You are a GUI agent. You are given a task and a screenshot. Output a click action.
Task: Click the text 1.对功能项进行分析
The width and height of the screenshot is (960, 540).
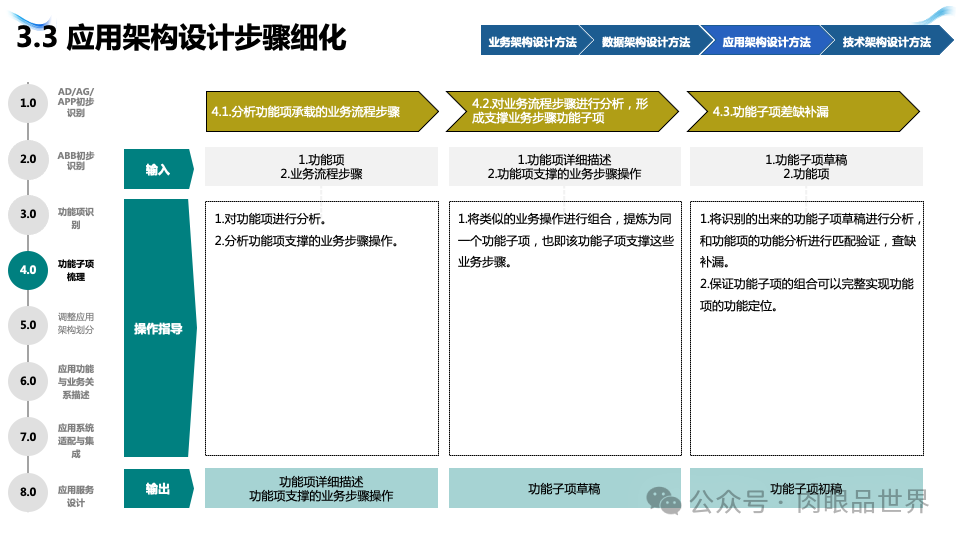(x=270, y=219)
